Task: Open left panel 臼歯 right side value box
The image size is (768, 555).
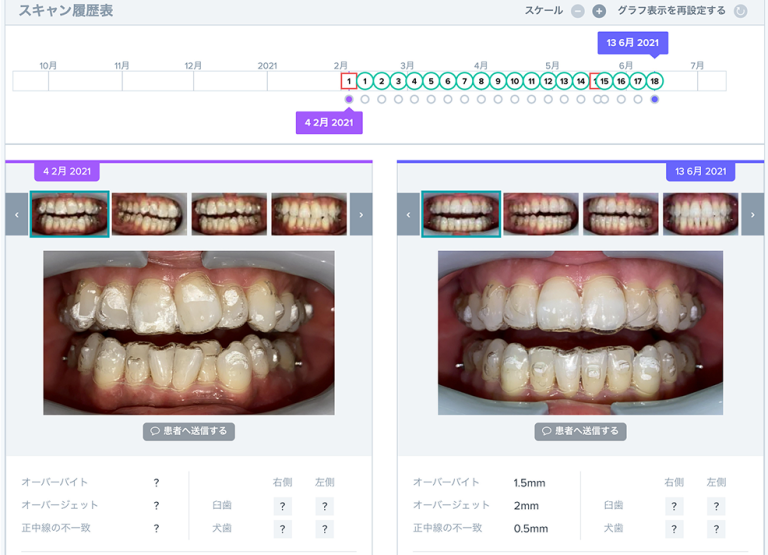Action: [x=284, y=506]
